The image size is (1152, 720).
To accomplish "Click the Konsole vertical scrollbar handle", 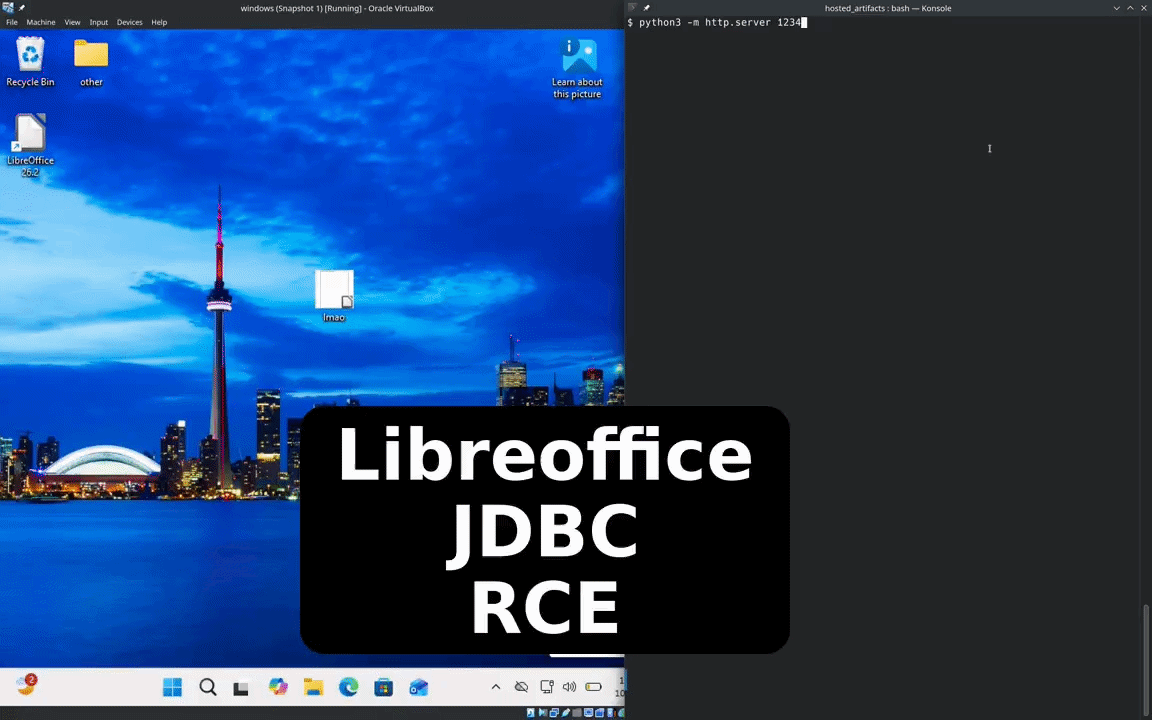I will (1148, 660).
